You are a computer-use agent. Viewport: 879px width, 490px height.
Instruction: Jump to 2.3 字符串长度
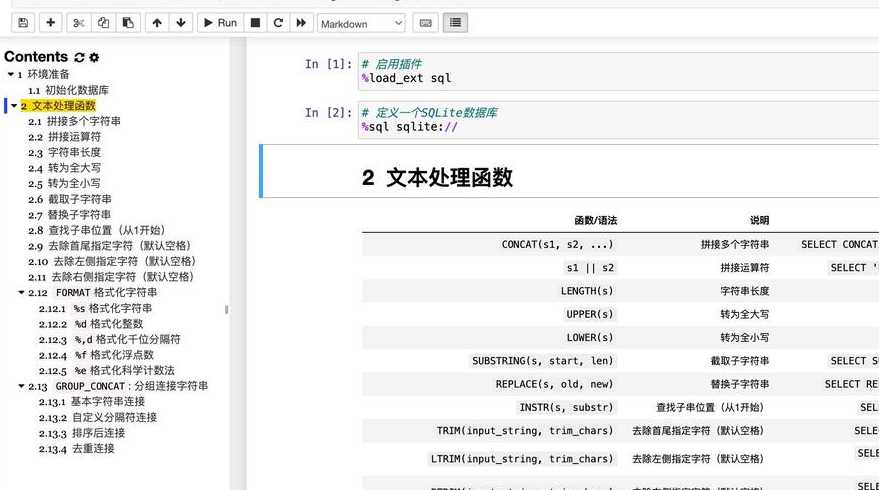(x=64, y=152)
